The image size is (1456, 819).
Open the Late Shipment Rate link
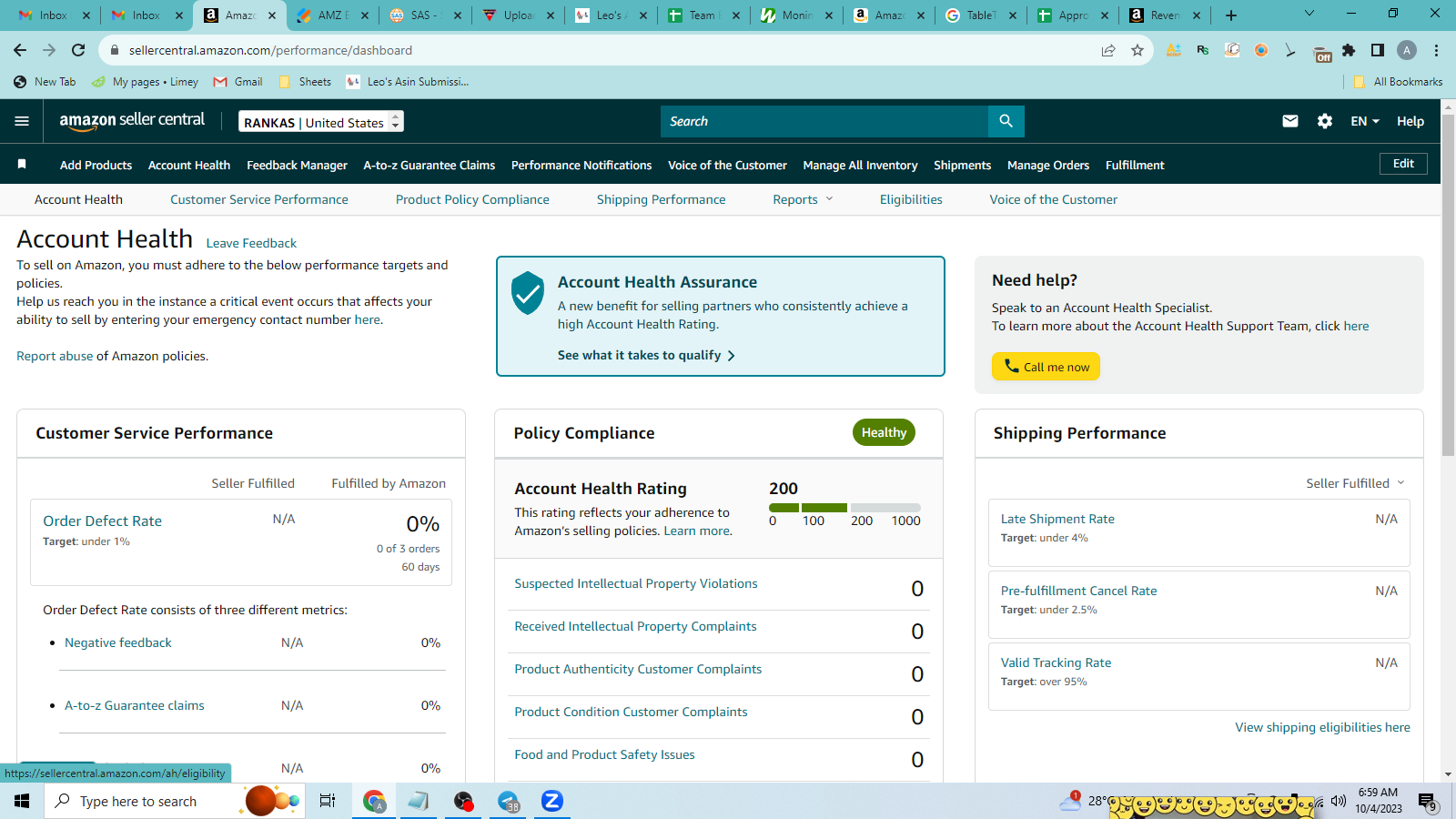tap(1057, 519)
